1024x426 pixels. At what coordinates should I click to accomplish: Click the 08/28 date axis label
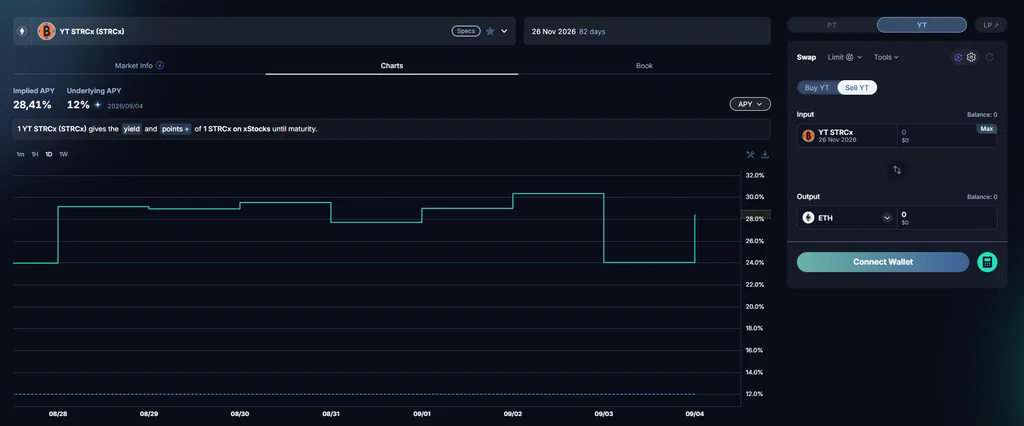(x=58, y=414)
